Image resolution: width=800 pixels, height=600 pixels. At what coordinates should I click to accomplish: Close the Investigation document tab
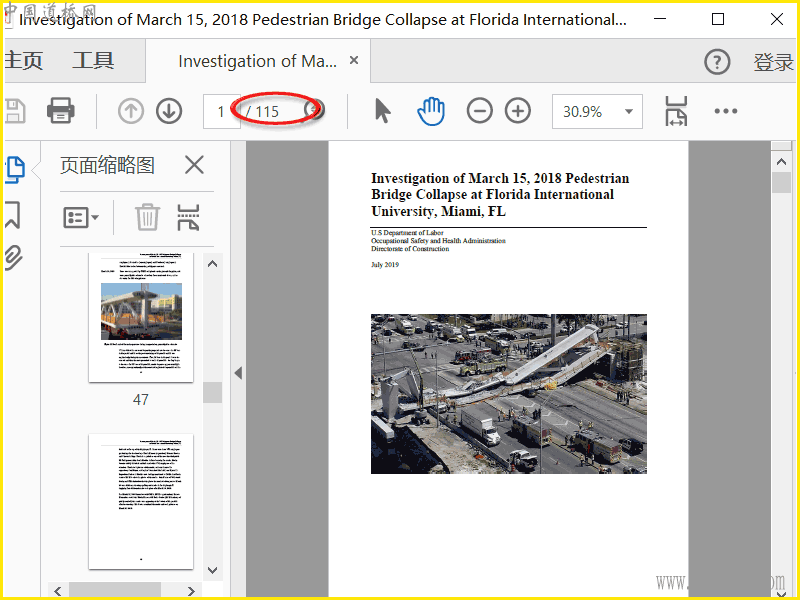pos(353,61)
